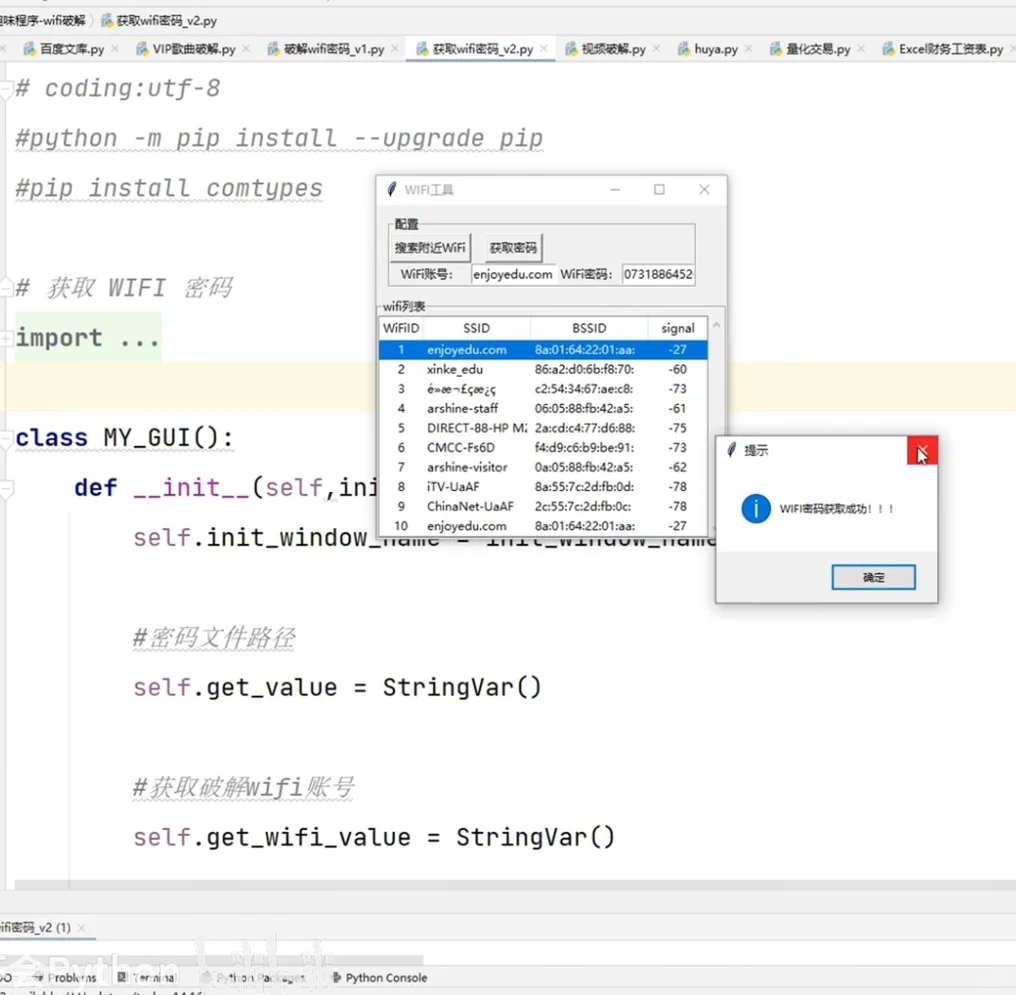Click the blue info icon in the 提示 dialog
Image resolution: width=1016 pixels, height=995 pixels.
(x=756, y=509)
